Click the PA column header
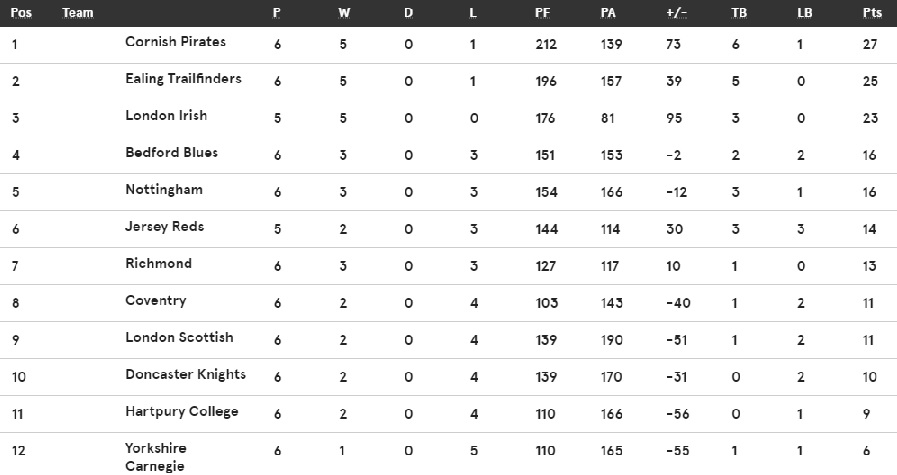Screen dimensions: 897x475 click(608, 13)
